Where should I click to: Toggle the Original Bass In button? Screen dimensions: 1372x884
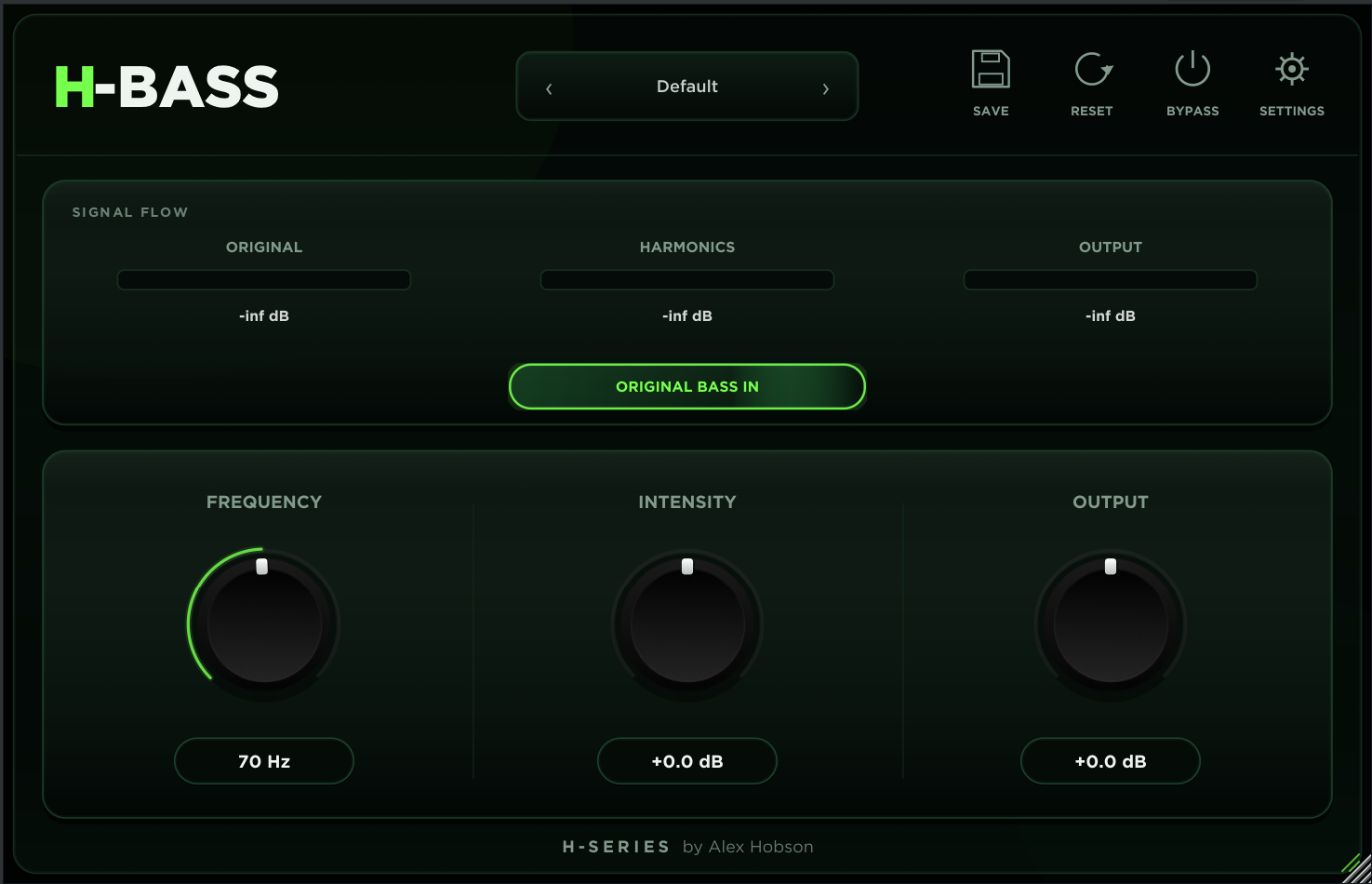click(x=687, y=386)
